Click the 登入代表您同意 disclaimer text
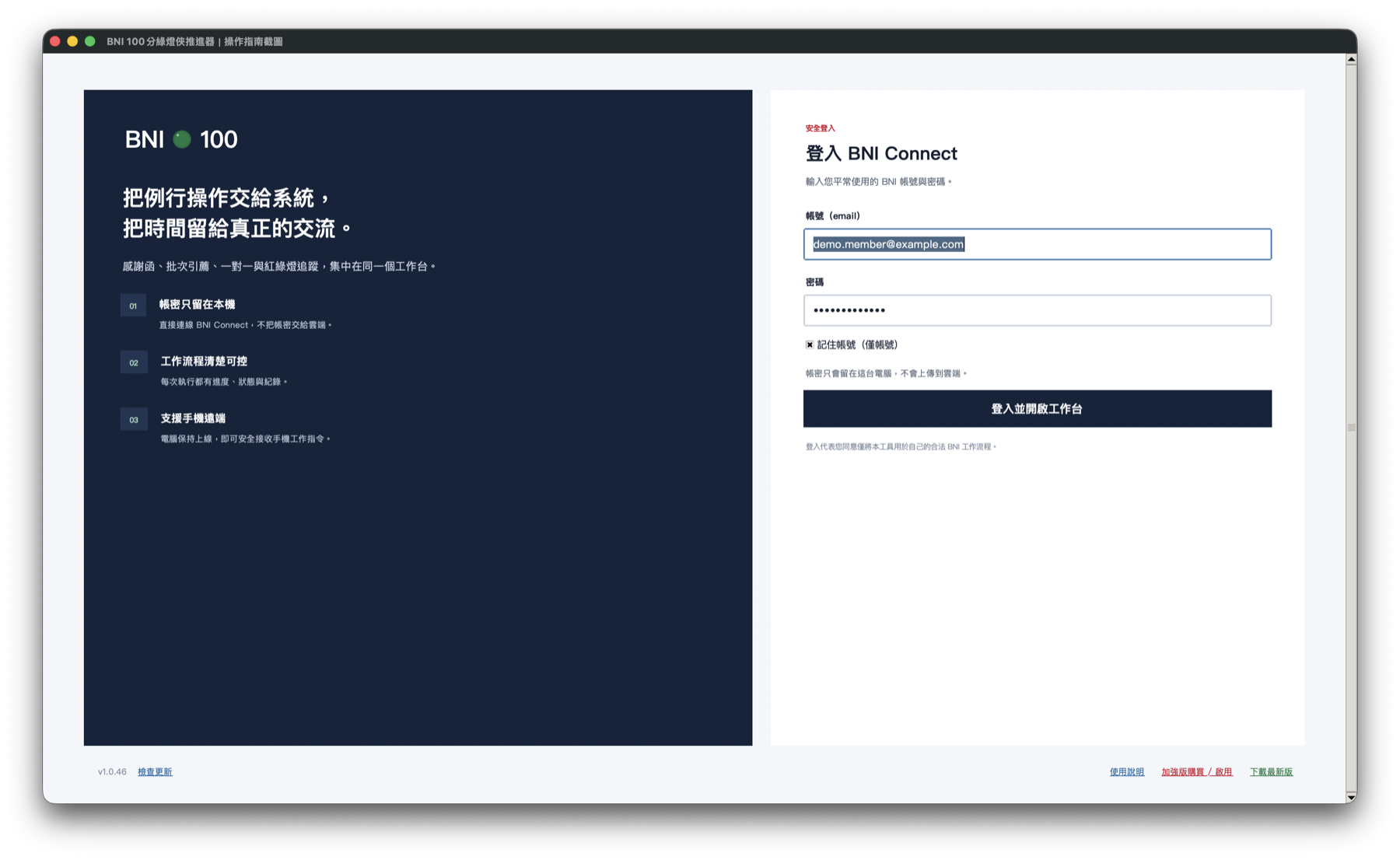 901,446
